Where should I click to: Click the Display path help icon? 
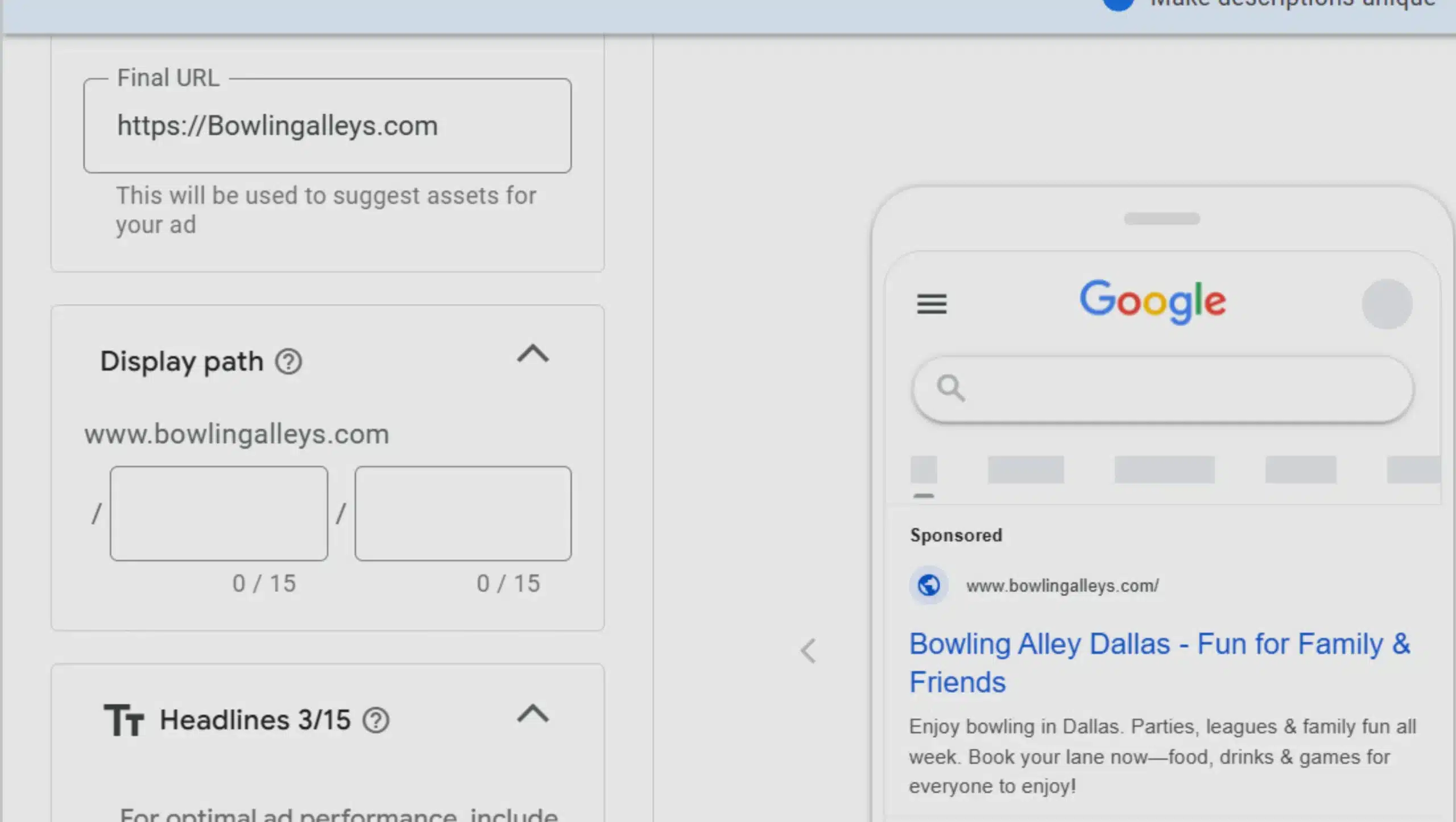pos(288,362)
